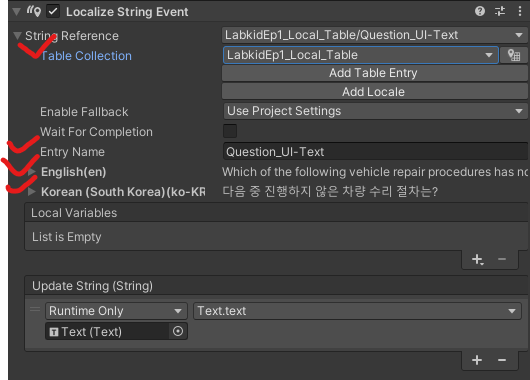Click the List is Empty text
The height and width of the screenshot is (380, 530).
click(67, 237)
